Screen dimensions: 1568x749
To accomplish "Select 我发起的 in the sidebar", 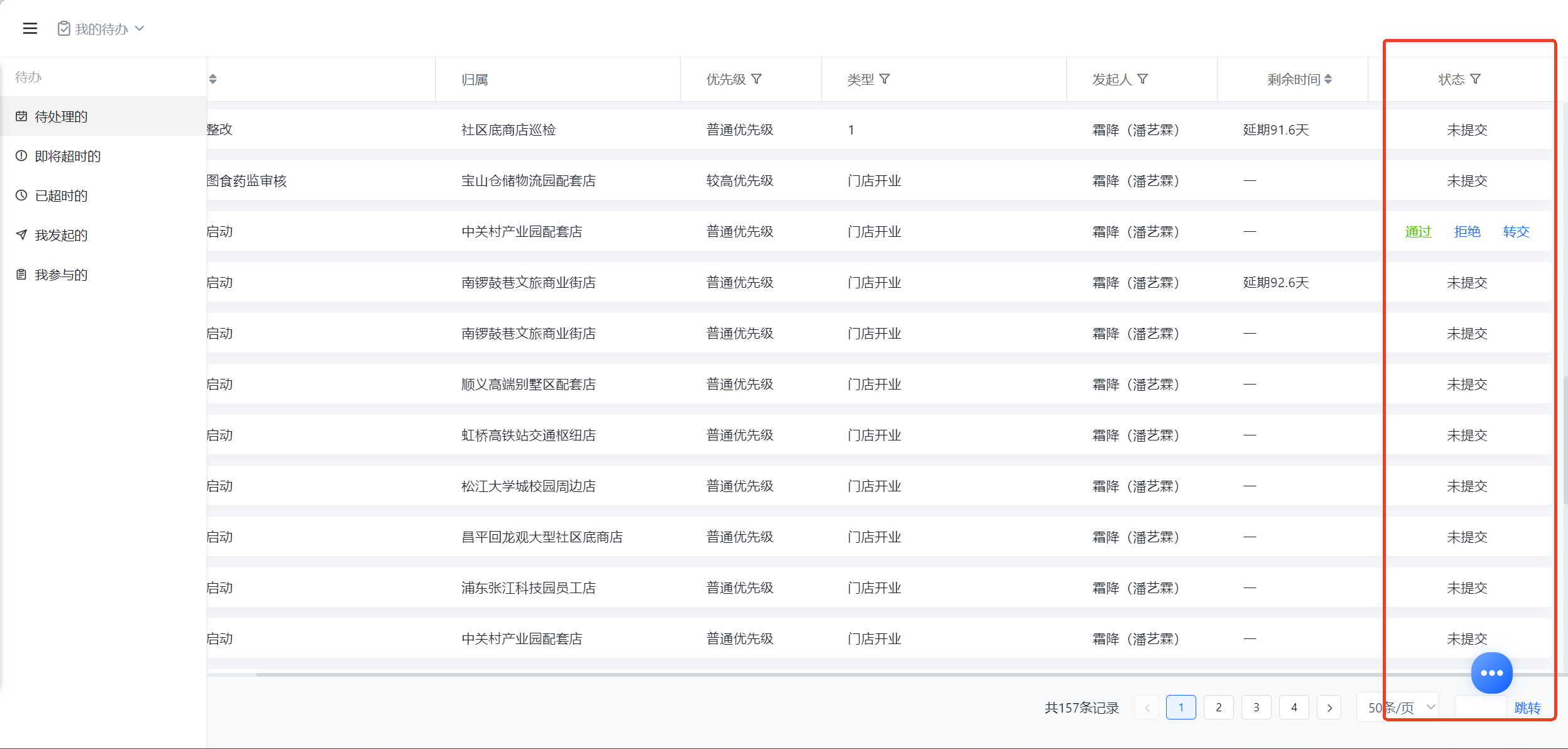I will coord(103,235).
